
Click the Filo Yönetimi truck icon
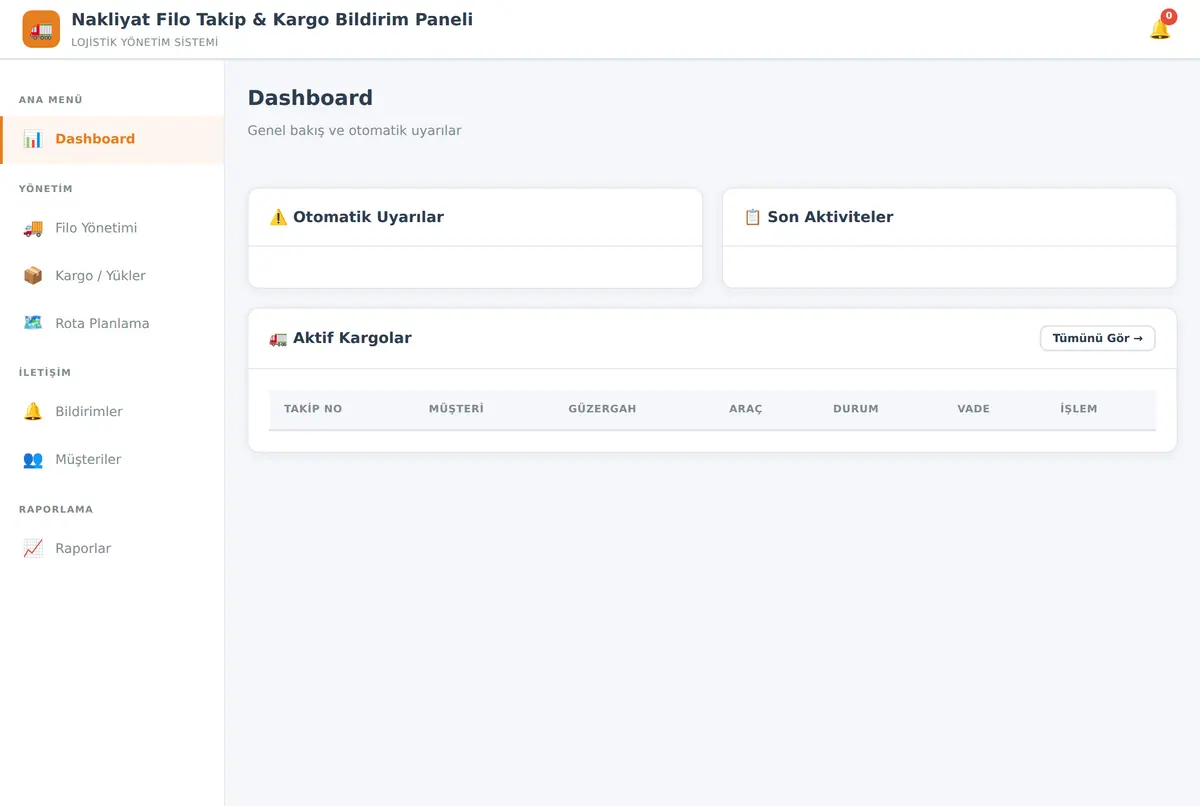[x=33, y=228]
